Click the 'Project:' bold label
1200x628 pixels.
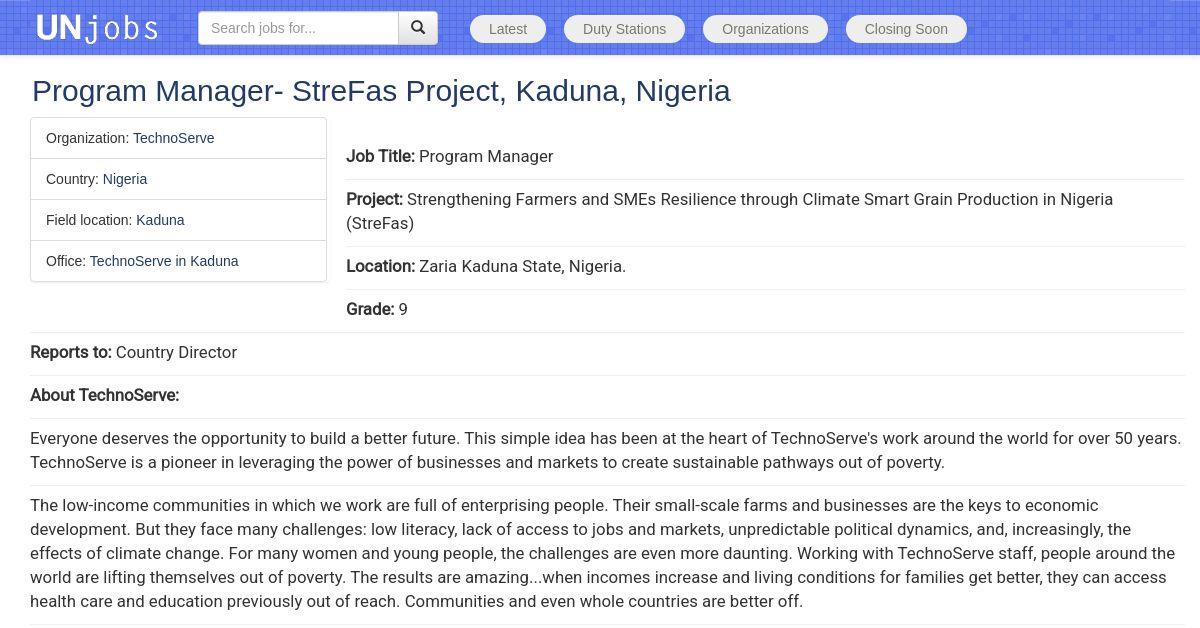click(x=374, y=199)
